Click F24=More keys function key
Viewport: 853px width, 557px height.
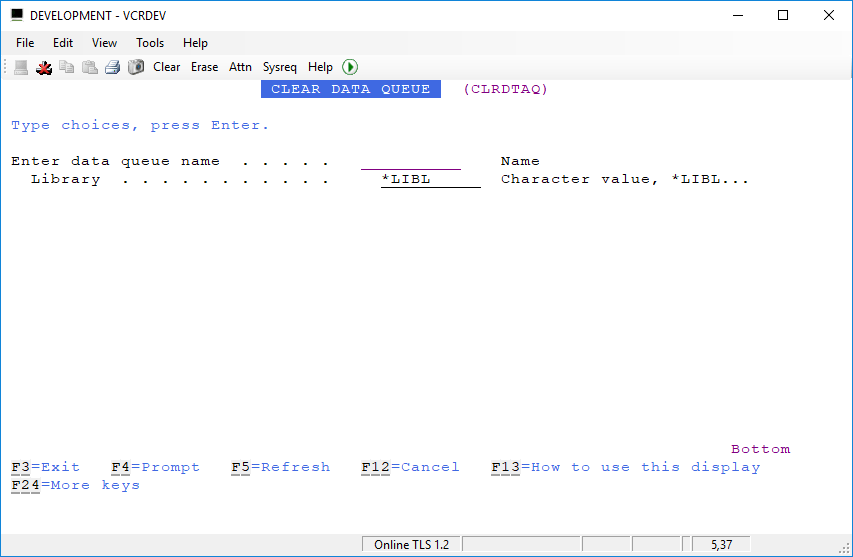point(76,485)
